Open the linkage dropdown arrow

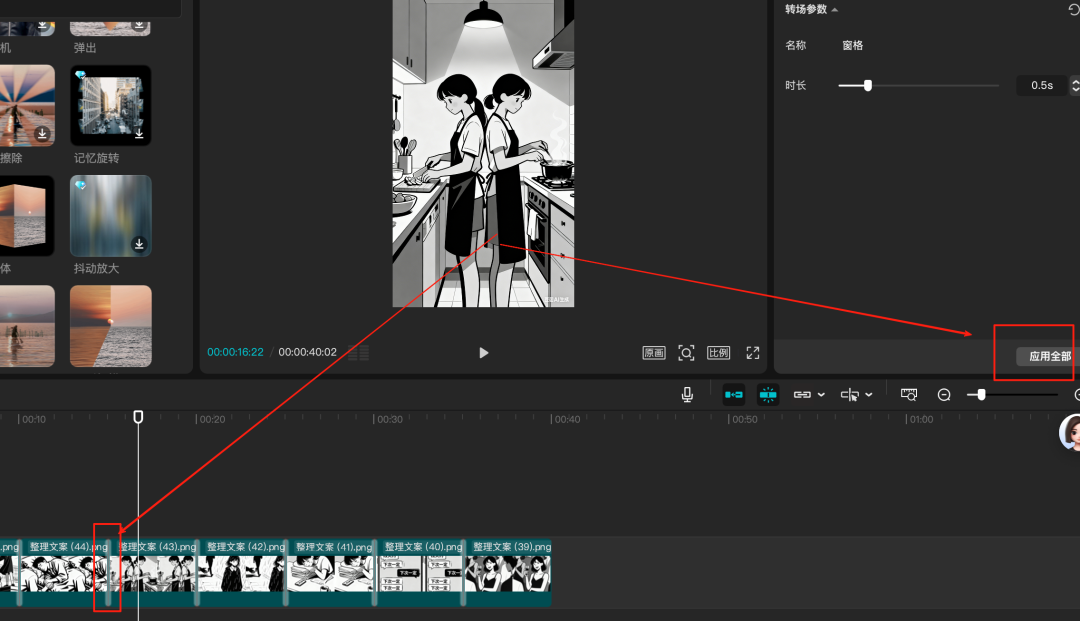821,395
